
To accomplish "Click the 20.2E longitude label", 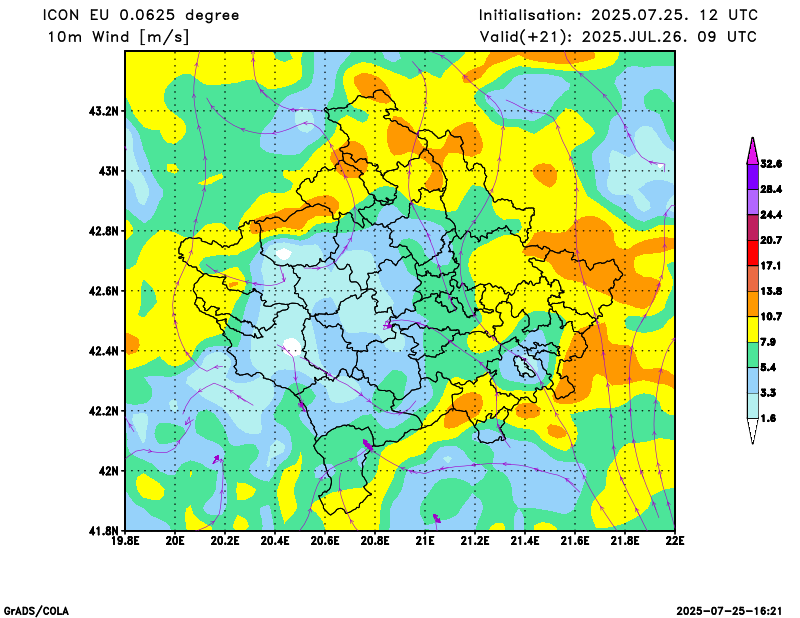I will pos(225,540).
